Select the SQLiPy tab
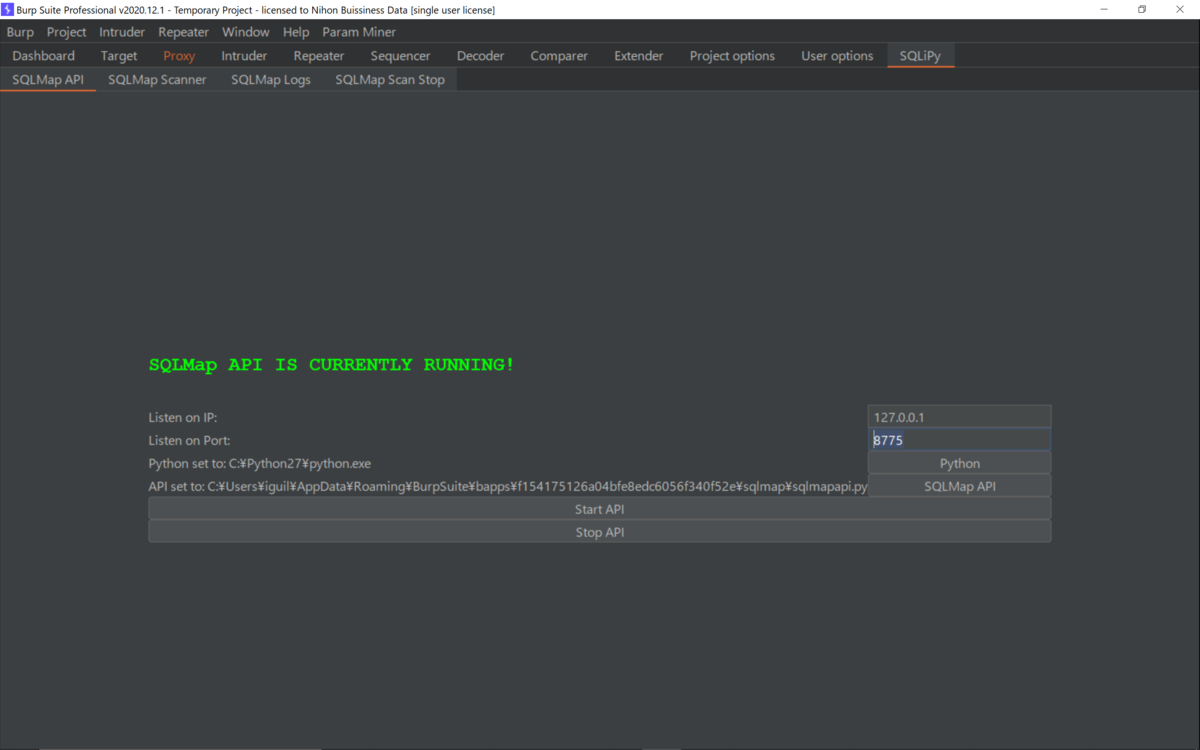The image size is (1200, 750). tap(920, 56)
